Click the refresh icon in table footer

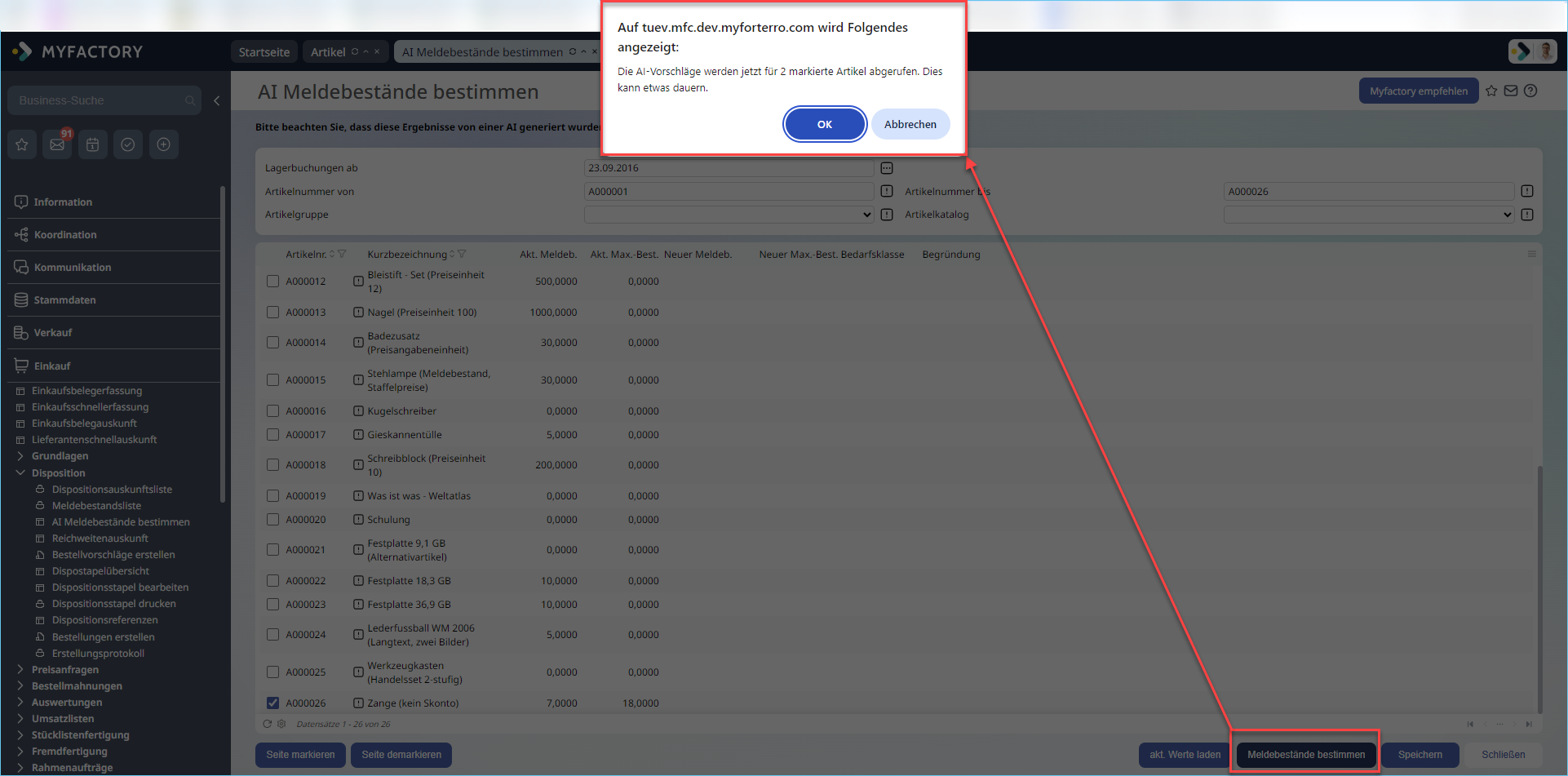point(267,724)
